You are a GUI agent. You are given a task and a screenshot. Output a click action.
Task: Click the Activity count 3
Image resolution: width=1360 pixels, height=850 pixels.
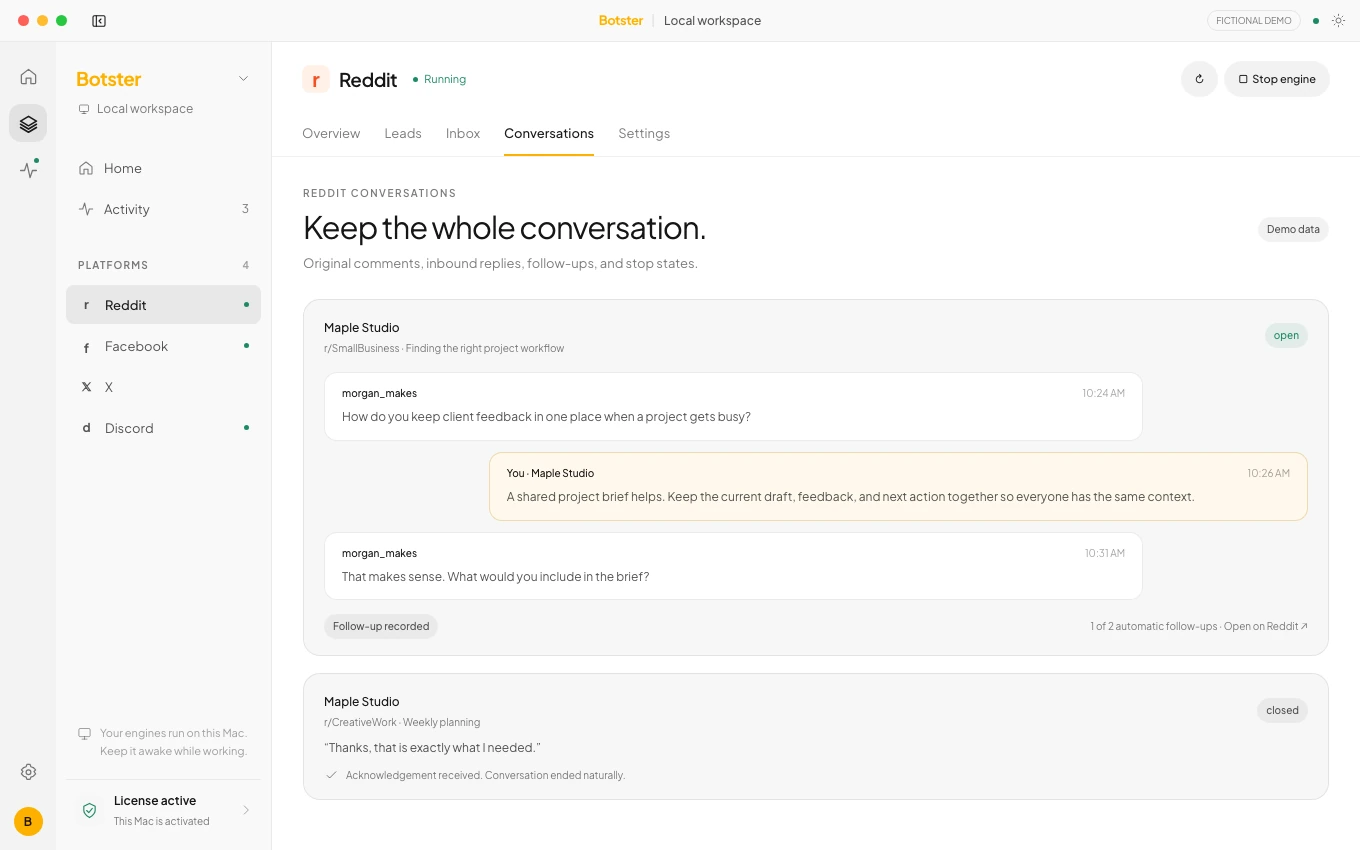tap(245, 209)
